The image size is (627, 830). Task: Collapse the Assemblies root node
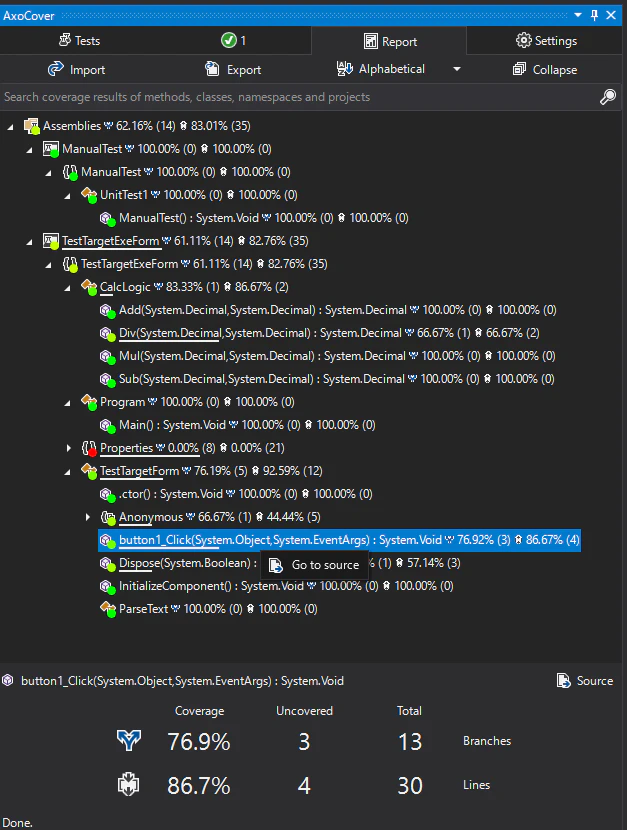(x=11, y=126)
